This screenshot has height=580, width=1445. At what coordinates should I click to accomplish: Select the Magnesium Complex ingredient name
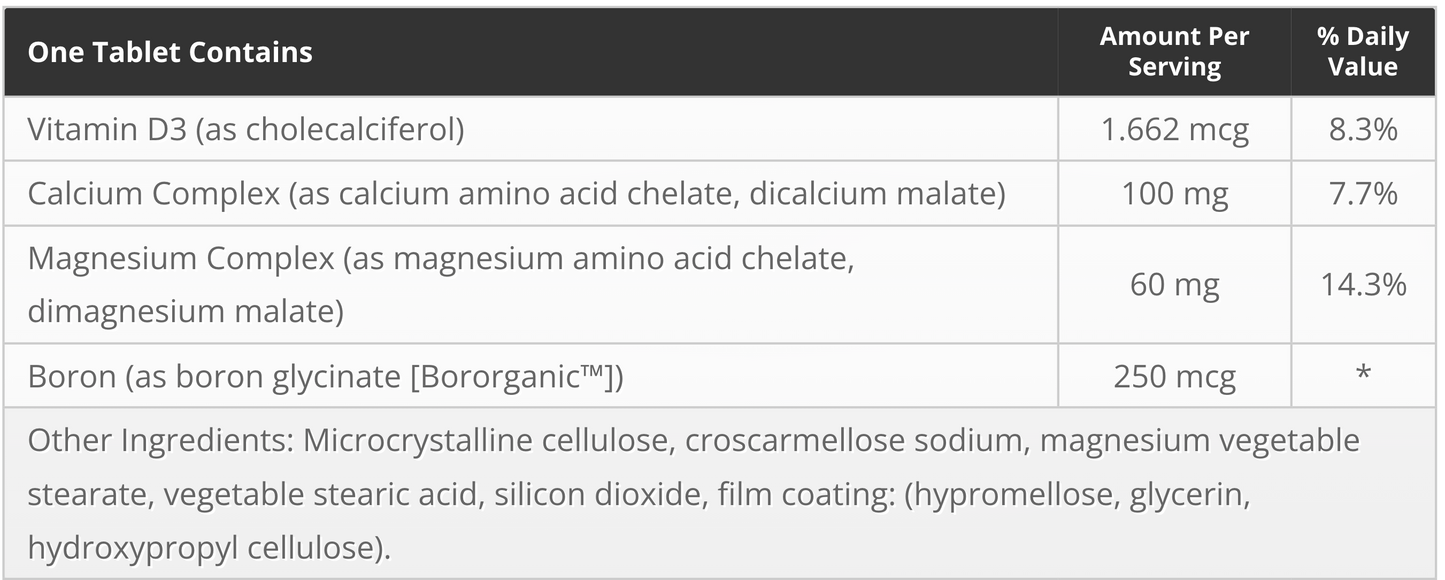440,259
